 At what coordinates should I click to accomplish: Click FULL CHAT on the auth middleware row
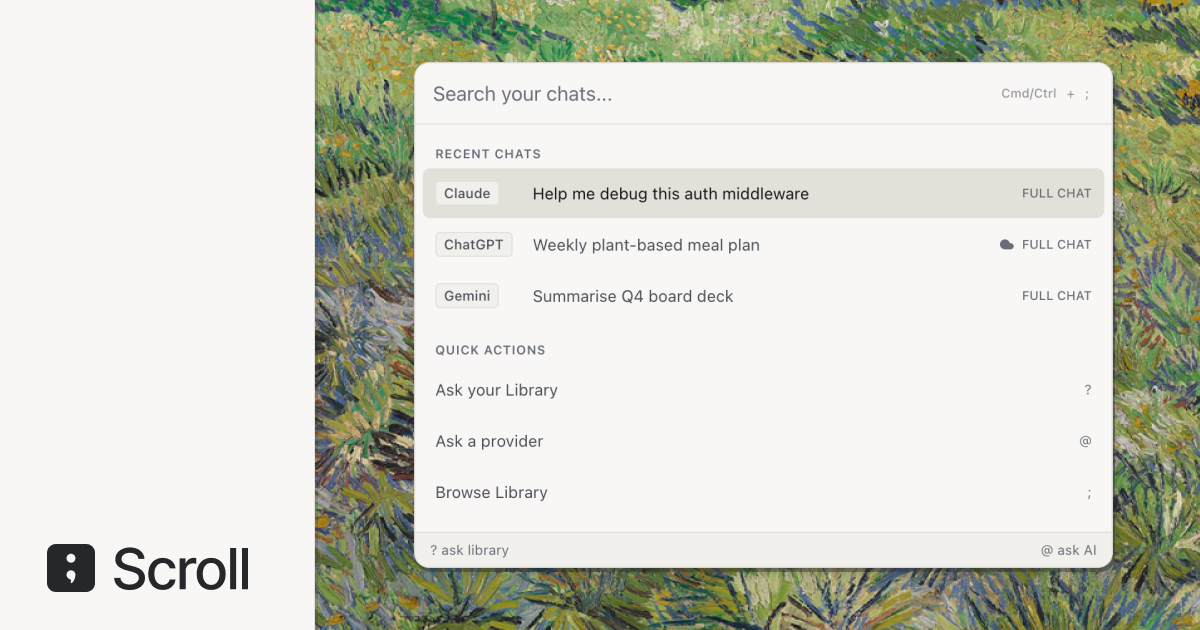click(x=1056, y=194)
